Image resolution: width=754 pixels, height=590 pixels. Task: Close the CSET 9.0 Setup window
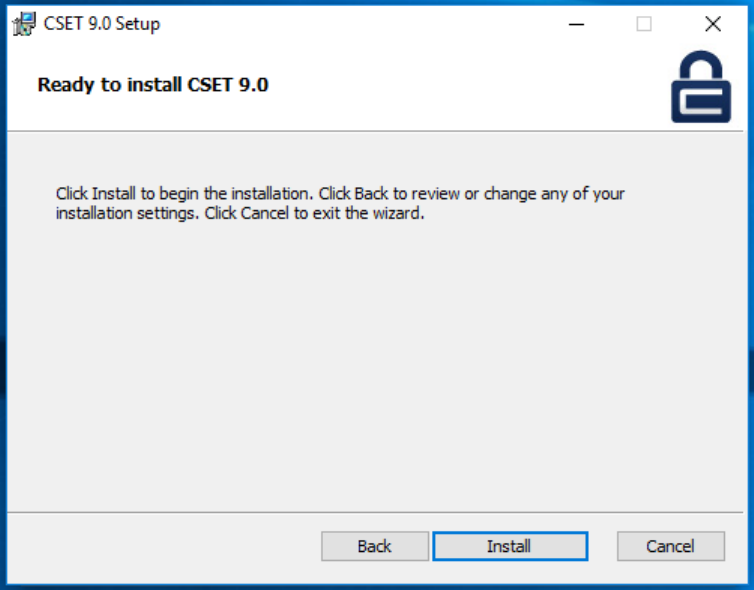pos(712,24)
